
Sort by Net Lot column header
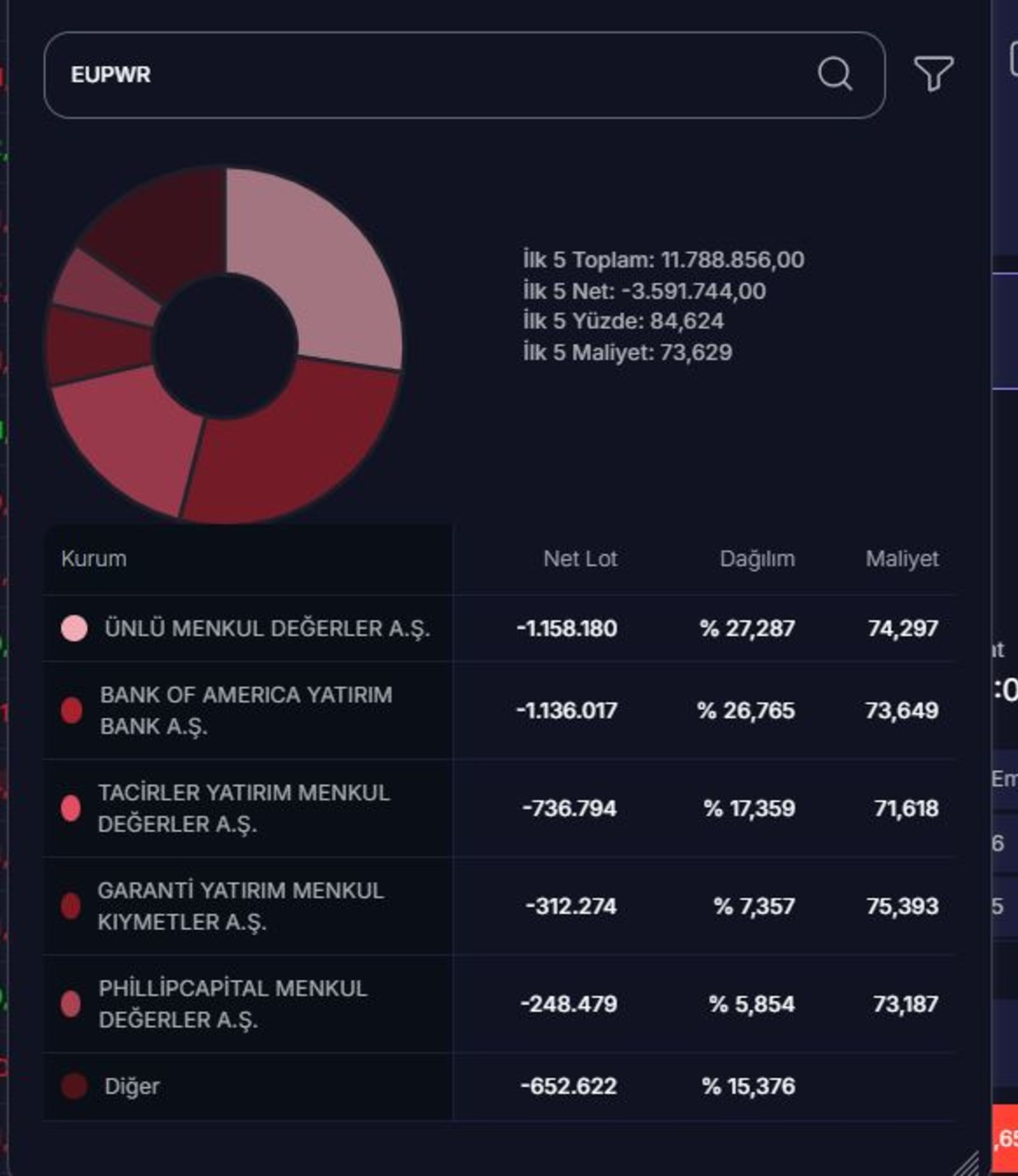tap(580, 558)
